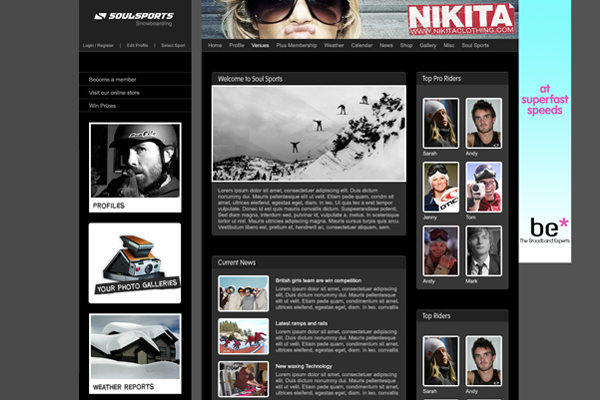Click the Current News heading

pos(236,263)
